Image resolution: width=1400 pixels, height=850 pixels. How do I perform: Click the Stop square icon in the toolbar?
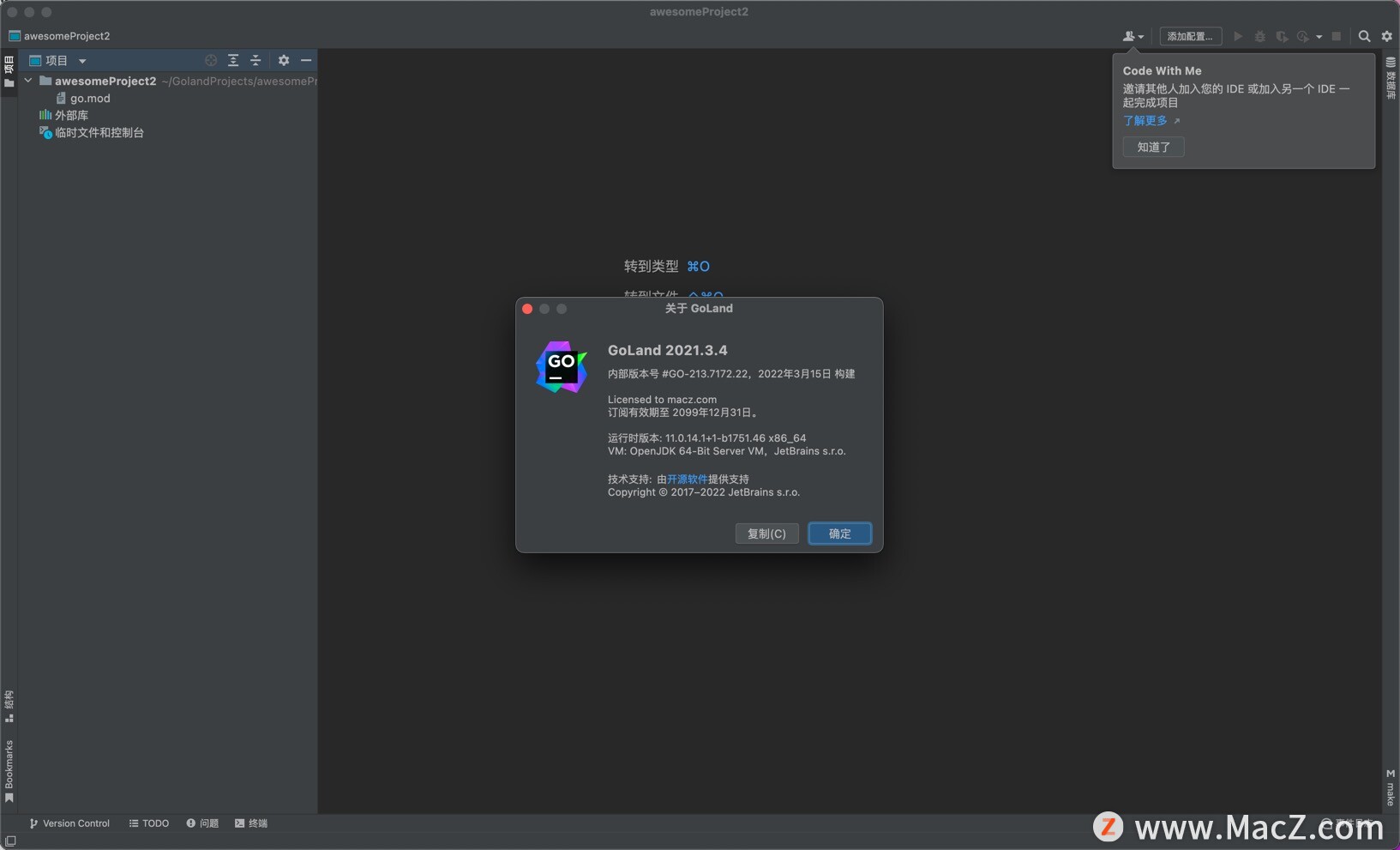click(1337, 36)
